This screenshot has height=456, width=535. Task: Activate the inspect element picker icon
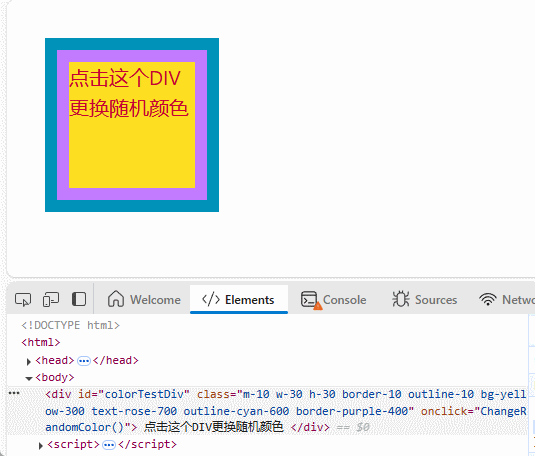click(x=23, y=300)
